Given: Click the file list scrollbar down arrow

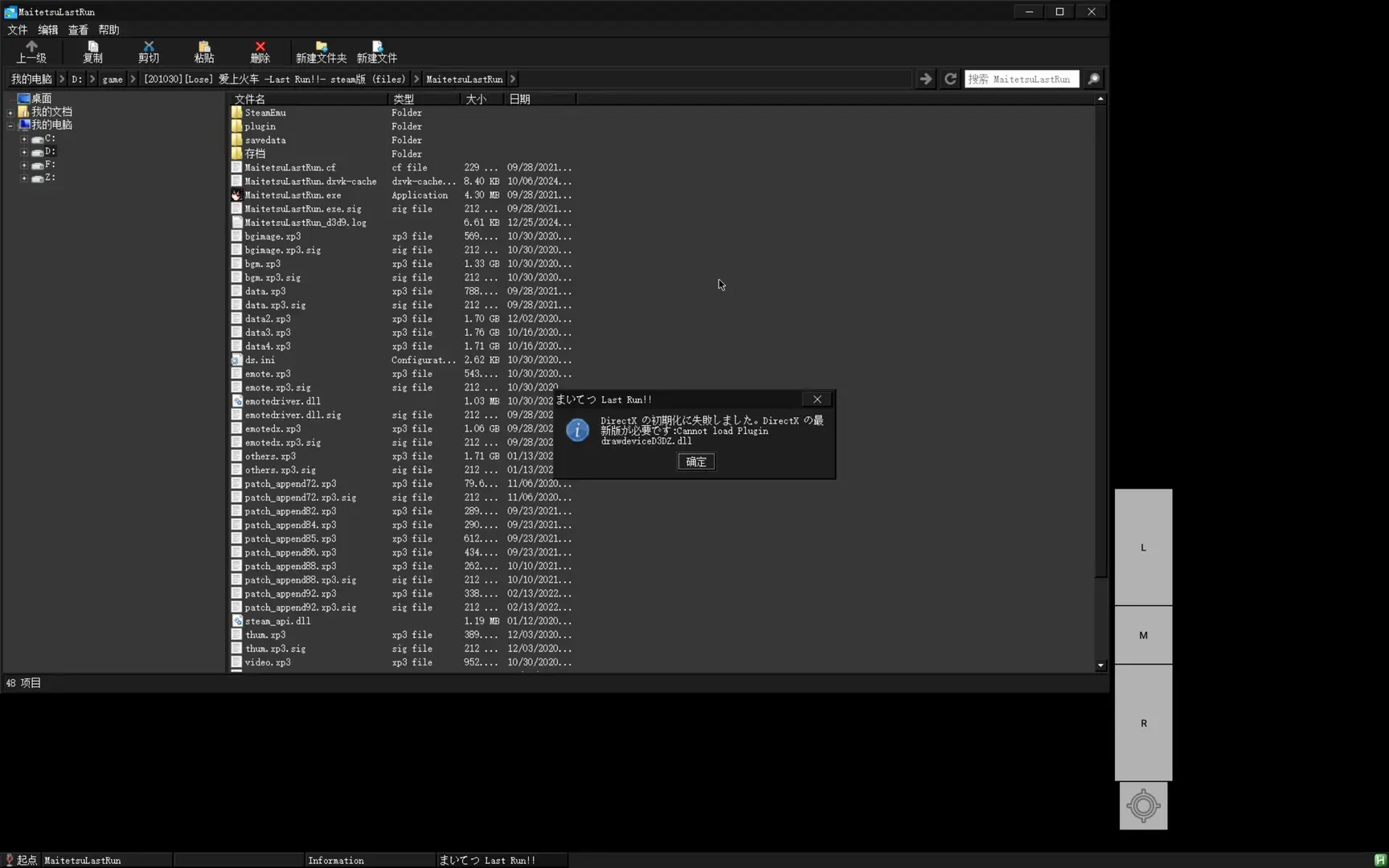Looking at the screenshot, I should click(x=1100, y=665).
